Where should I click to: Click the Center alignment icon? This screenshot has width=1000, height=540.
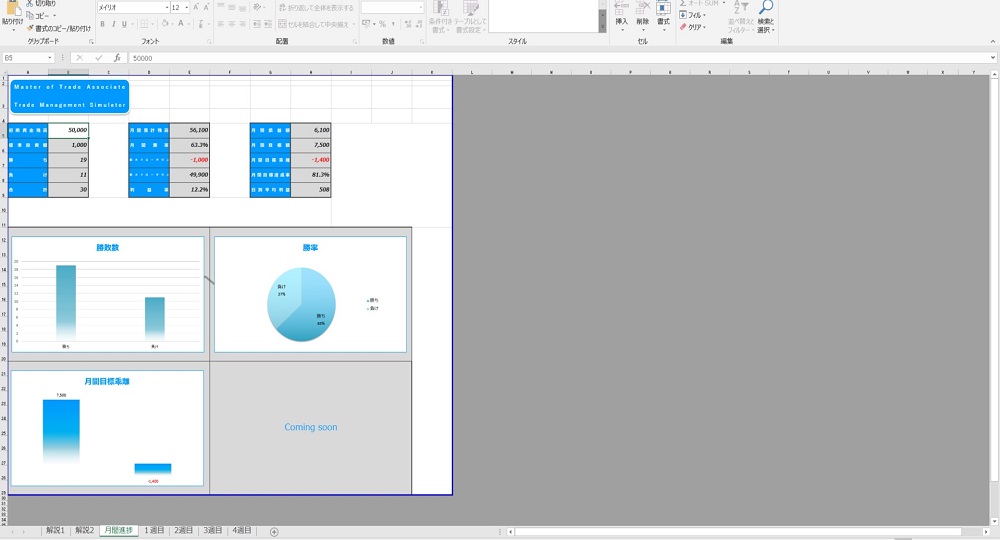(232, 24)
